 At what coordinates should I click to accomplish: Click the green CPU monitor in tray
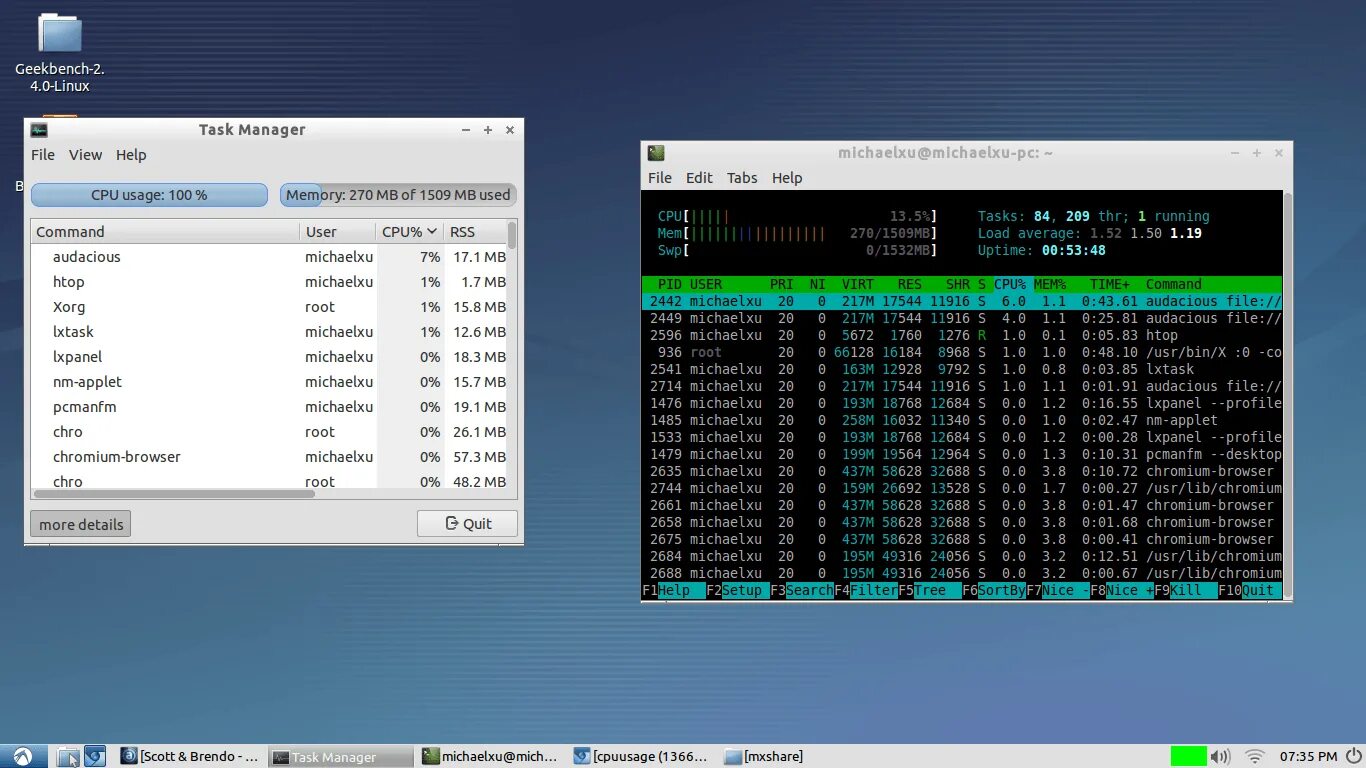click(x=1188, y=757)
